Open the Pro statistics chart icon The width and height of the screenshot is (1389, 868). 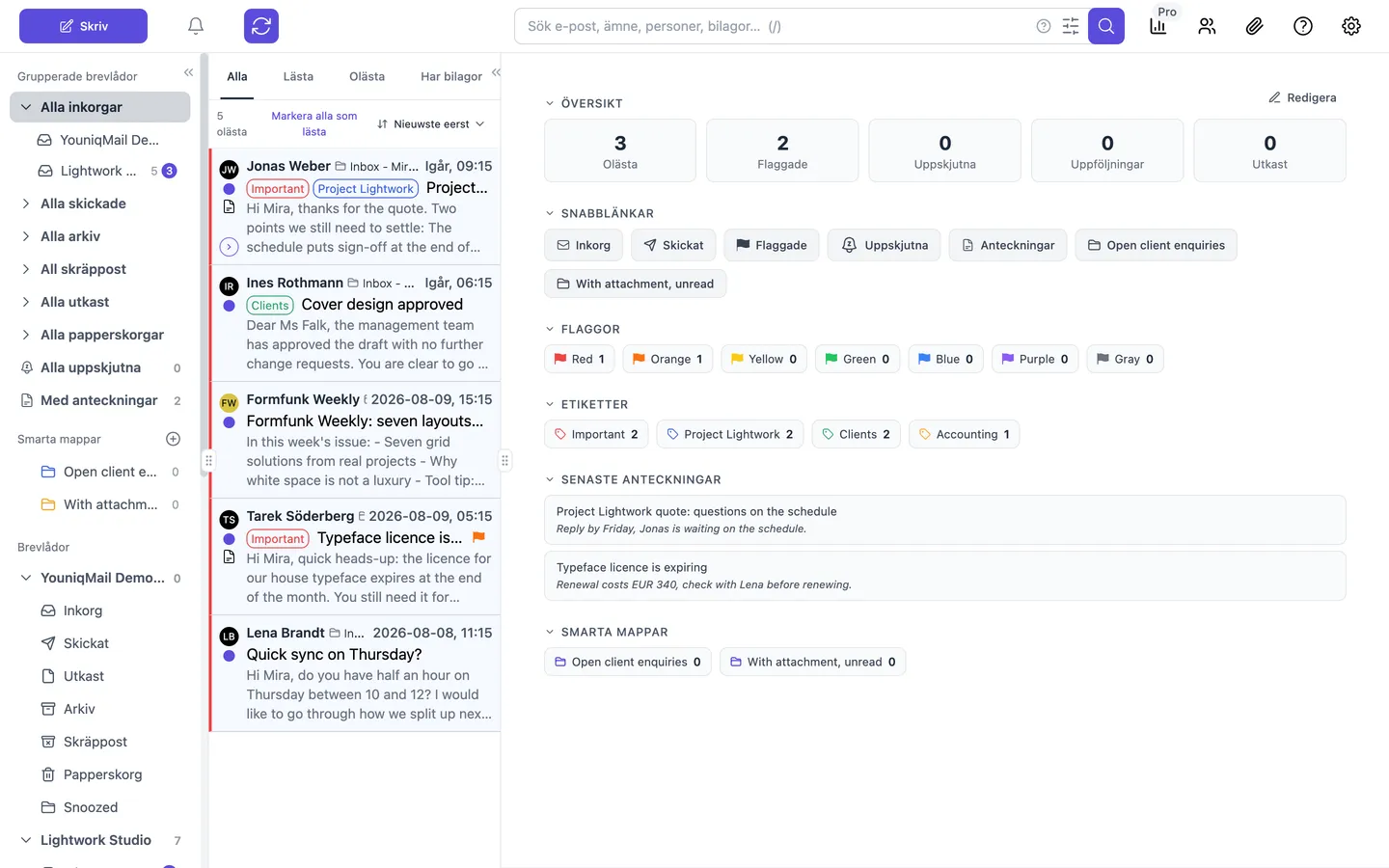[1158, 26]
